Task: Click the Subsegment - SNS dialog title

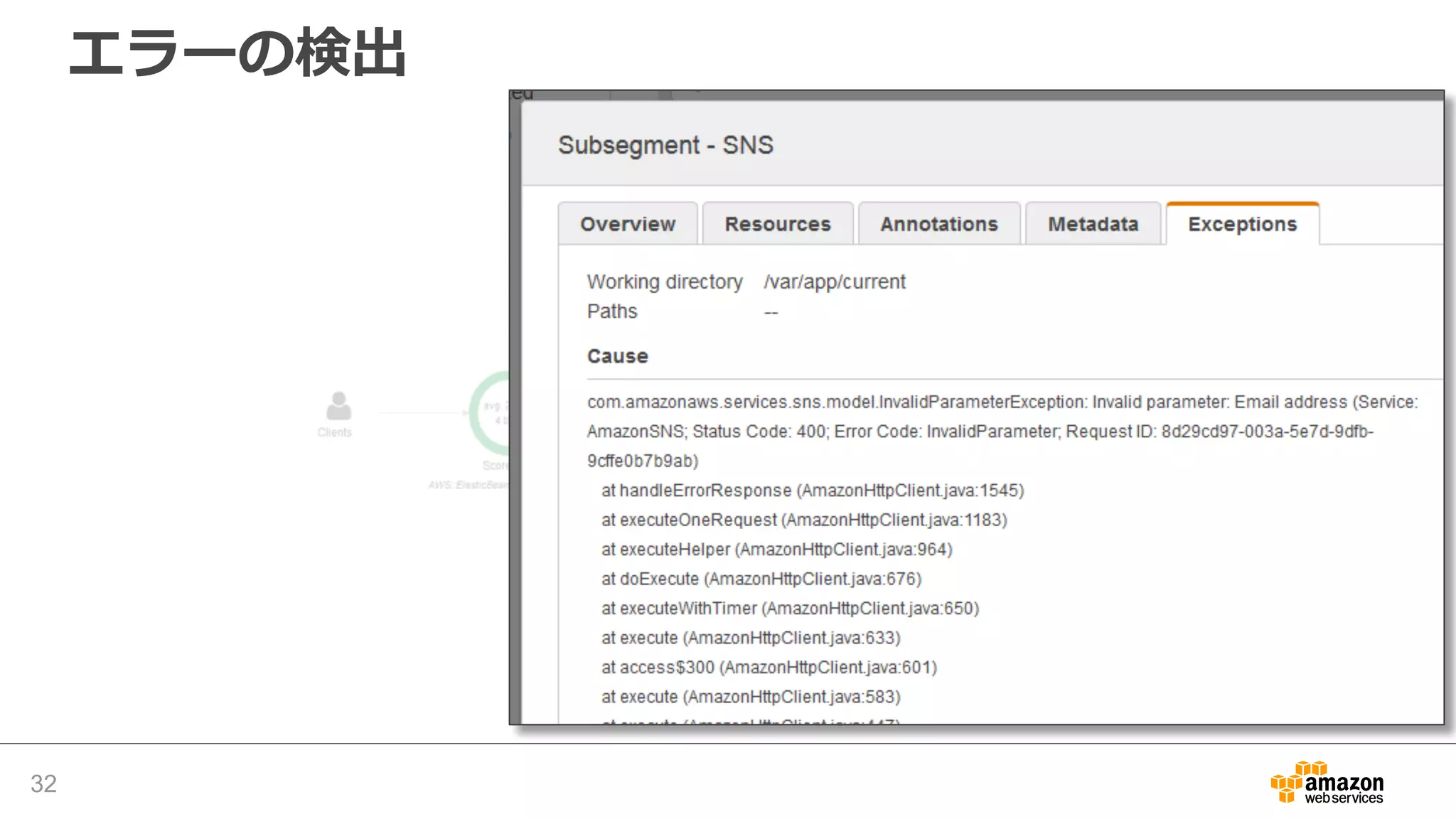Action: (665, 145)
